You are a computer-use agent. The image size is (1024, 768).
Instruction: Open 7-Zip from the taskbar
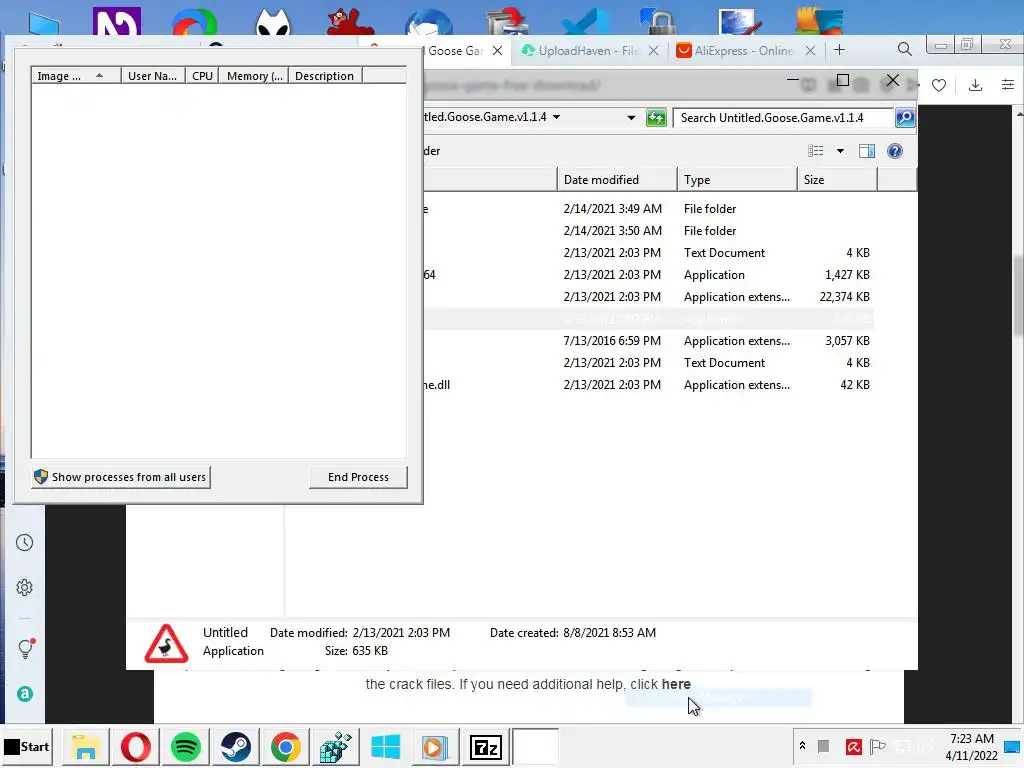pos(485,747)
